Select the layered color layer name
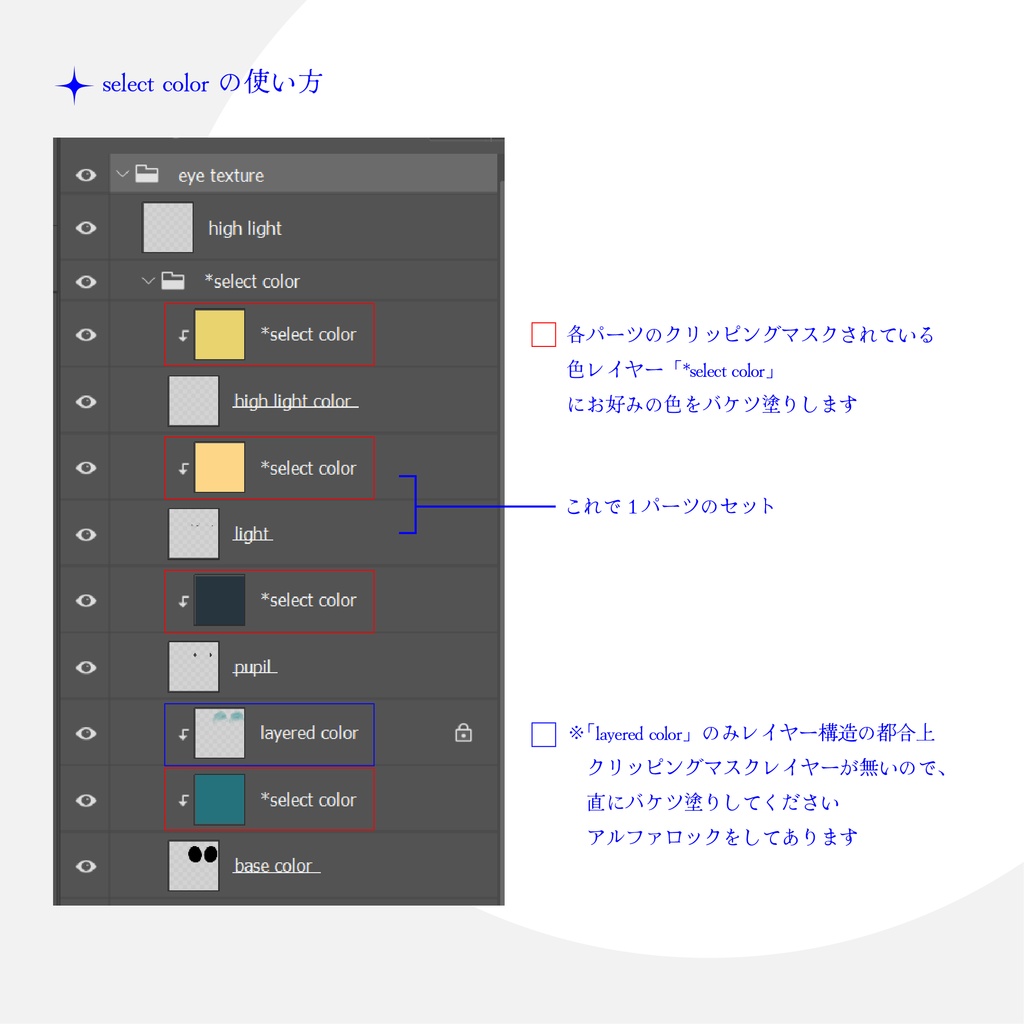 [x=309, y=733]
